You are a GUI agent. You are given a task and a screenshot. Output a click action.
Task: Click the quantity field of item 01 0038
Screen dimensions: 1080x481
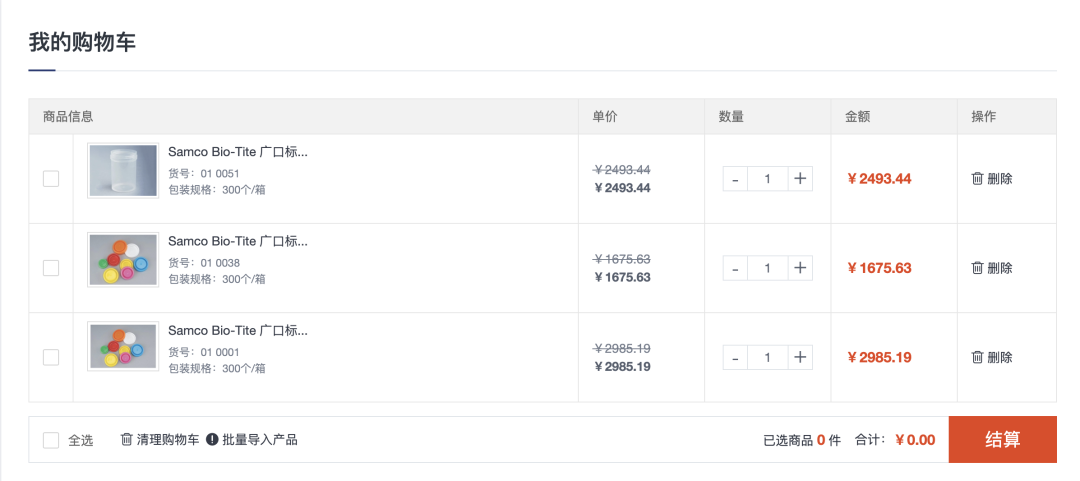coord(767,268)
